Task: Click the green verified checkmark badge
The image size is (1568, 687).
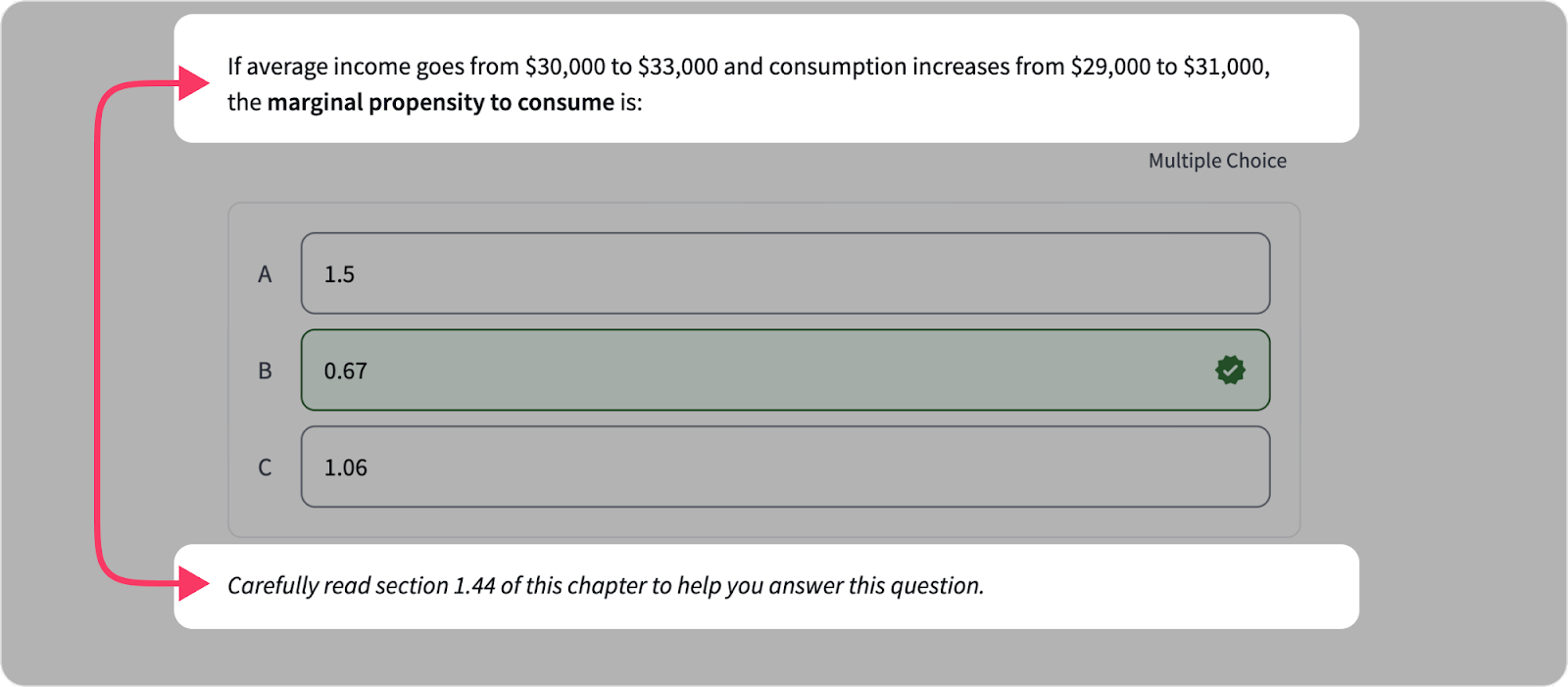Action: coord(1230,369)
